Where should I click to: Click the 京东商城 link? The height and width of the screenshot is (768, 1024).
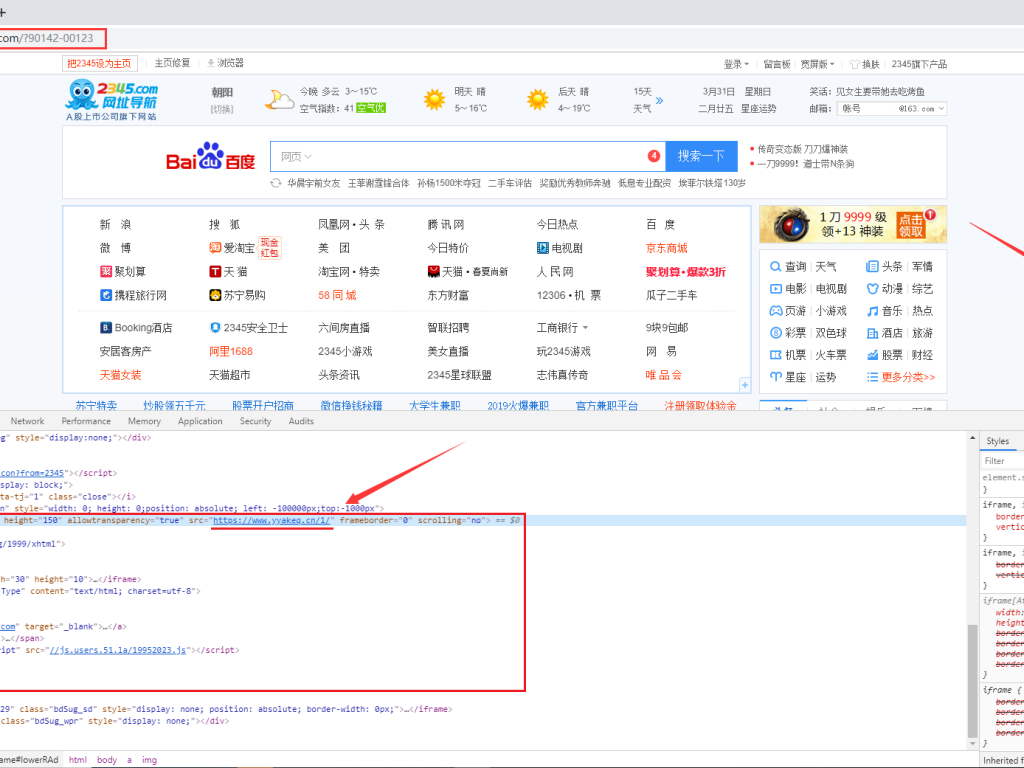666,248
